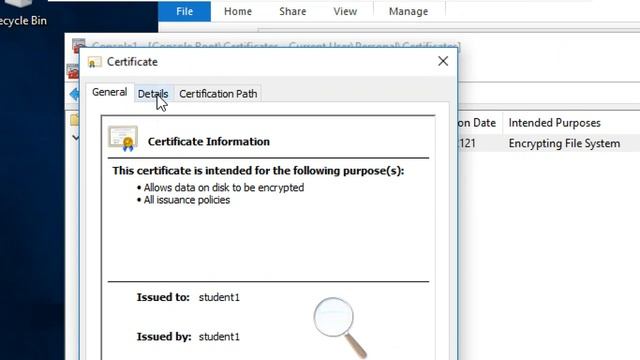
Task: Open the Manage ribbon tab
Action: 409,11
